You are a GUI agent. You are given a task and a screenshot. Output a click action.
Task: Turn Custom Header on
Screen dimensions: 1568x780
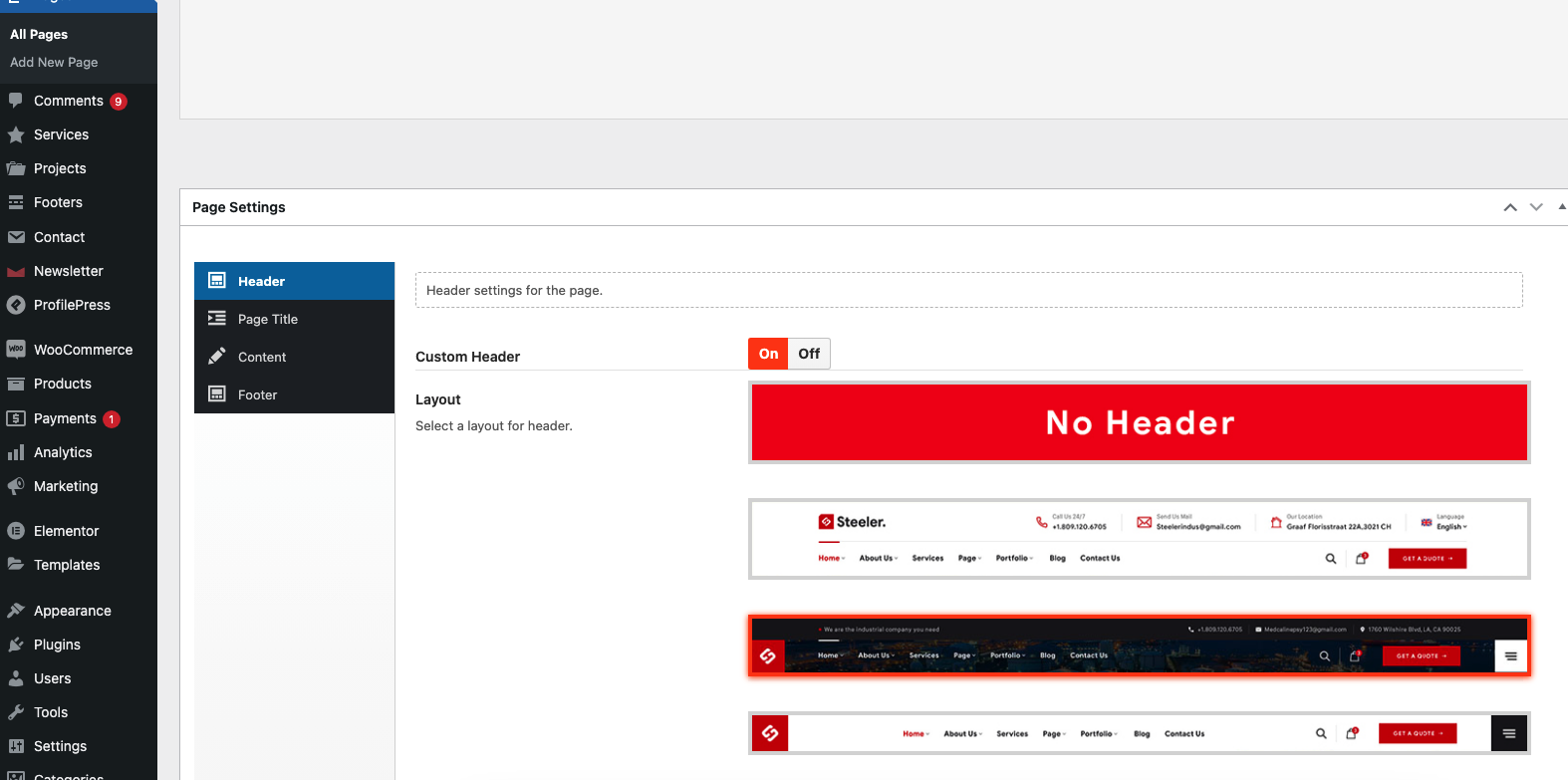(x=768, y=354)
